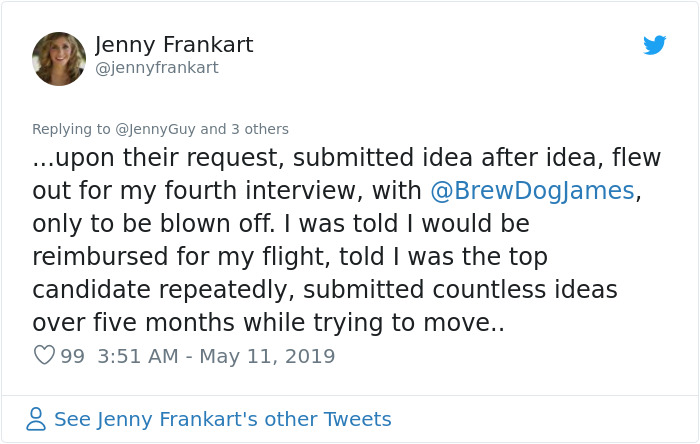Click the 99 likes count

72,356
